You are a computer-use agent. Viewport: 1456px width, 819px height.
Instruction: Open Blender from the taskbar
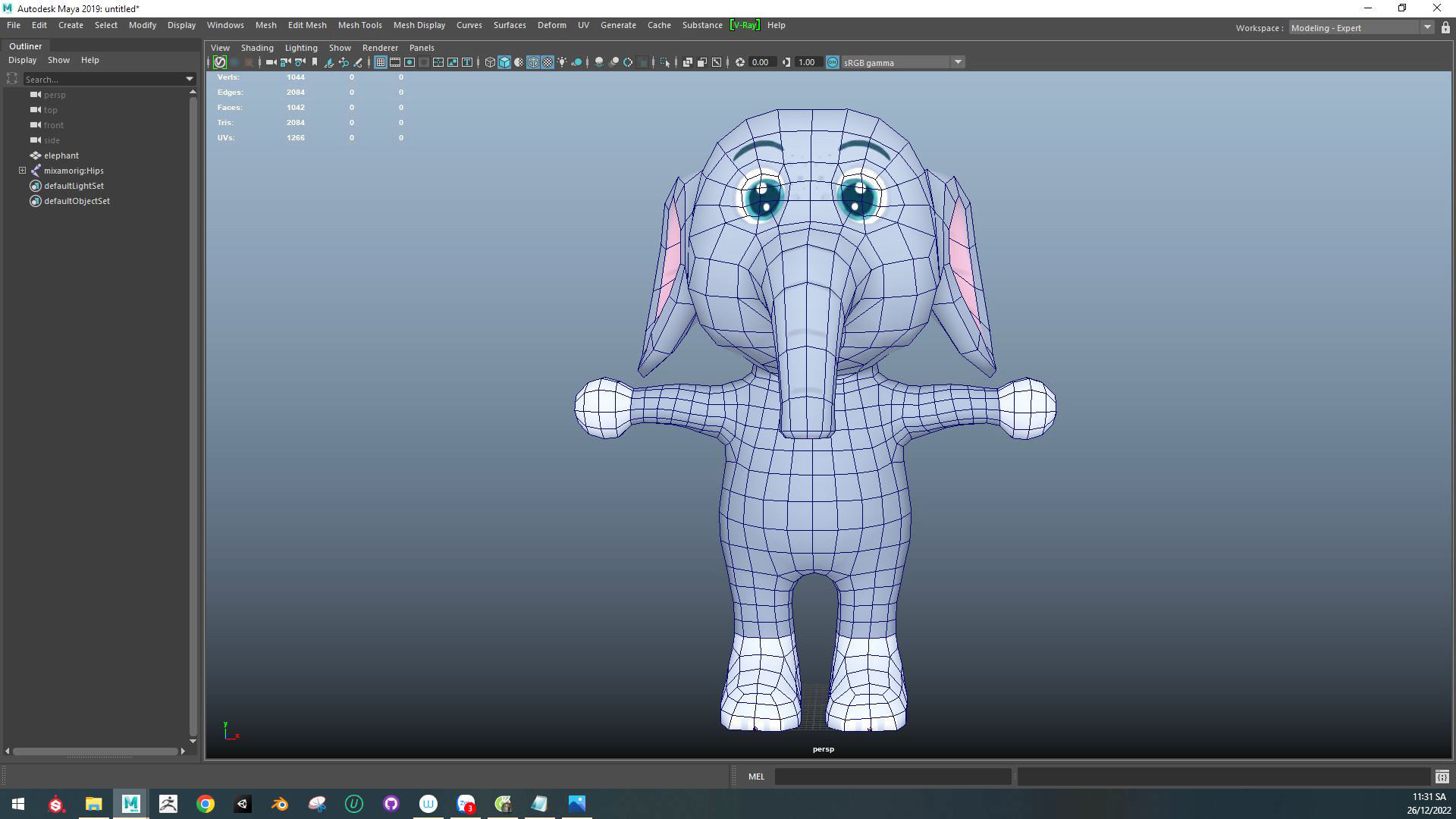280,804
